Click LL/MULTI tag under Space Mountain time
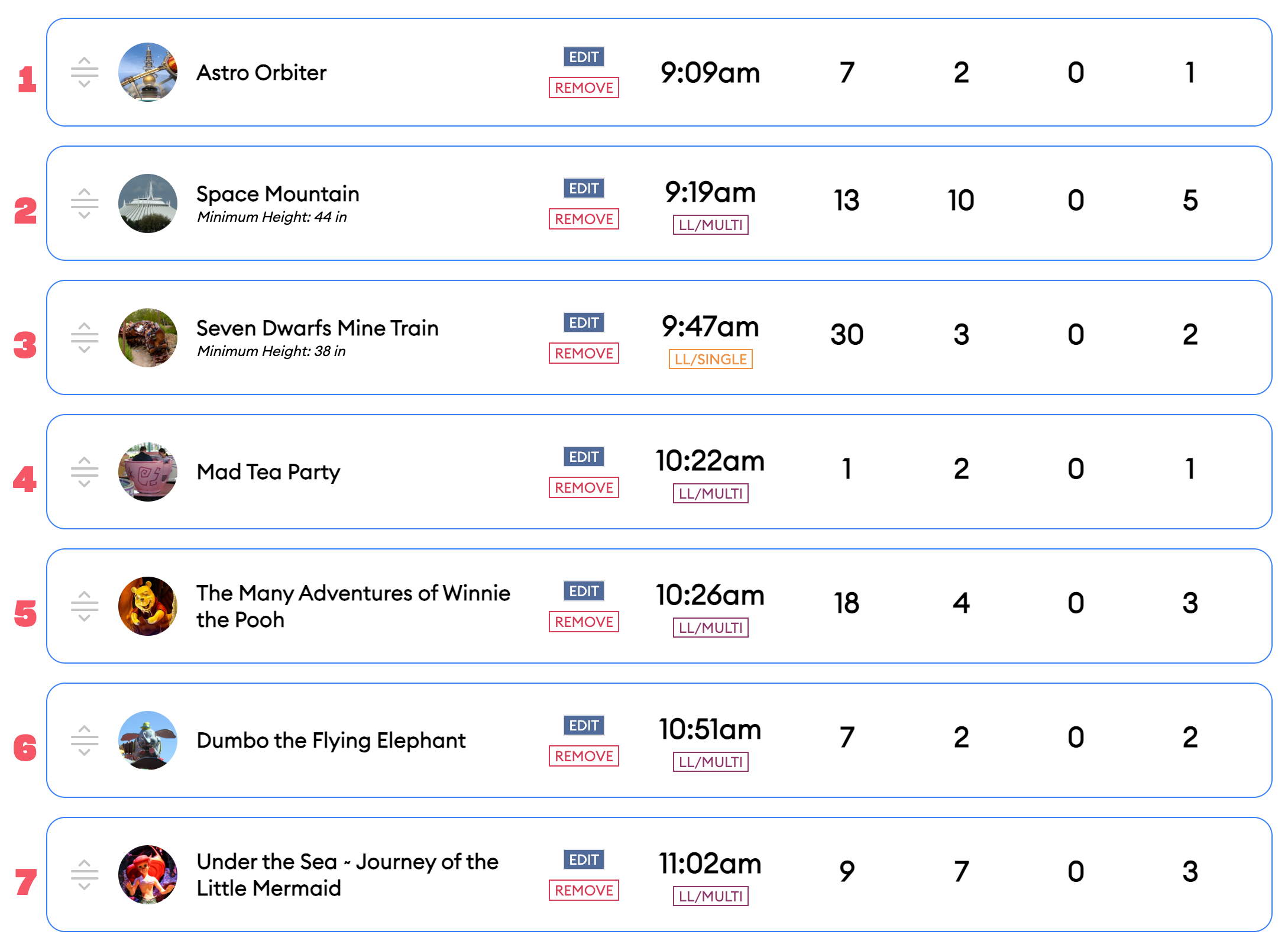Screen dimensions: 1288x944 [710, 225]
